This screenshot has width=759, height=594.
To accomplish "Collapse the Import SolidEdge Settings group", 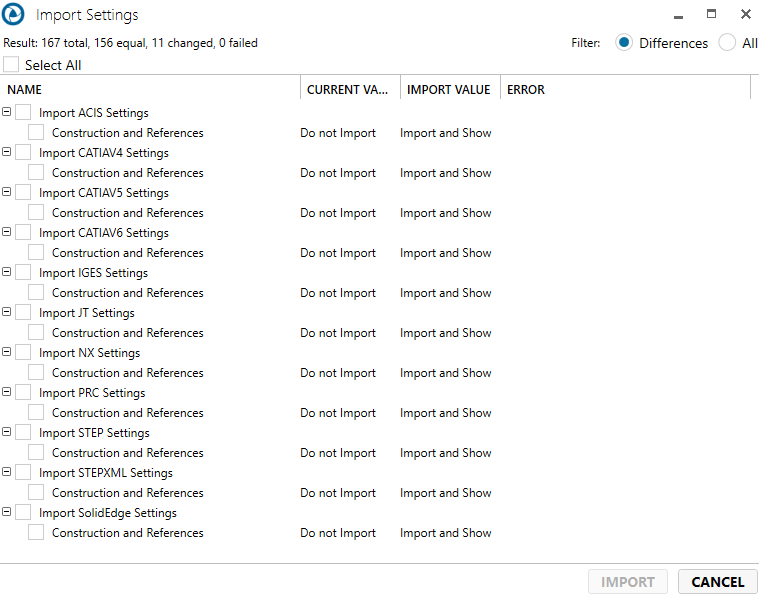I will tap(7, 512).
